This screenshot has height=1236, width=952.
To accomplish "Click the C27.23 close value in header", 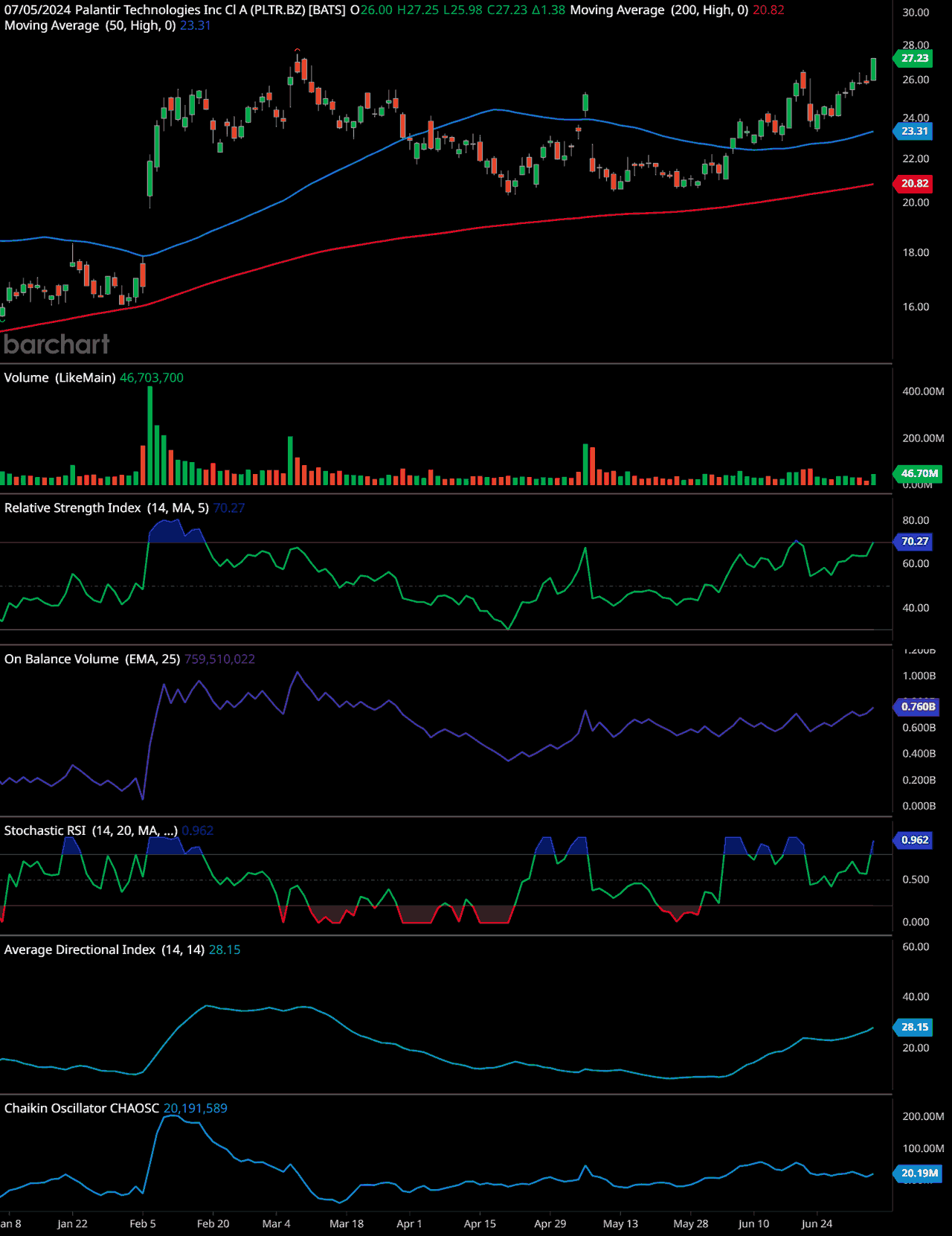I will pos(507,10).
